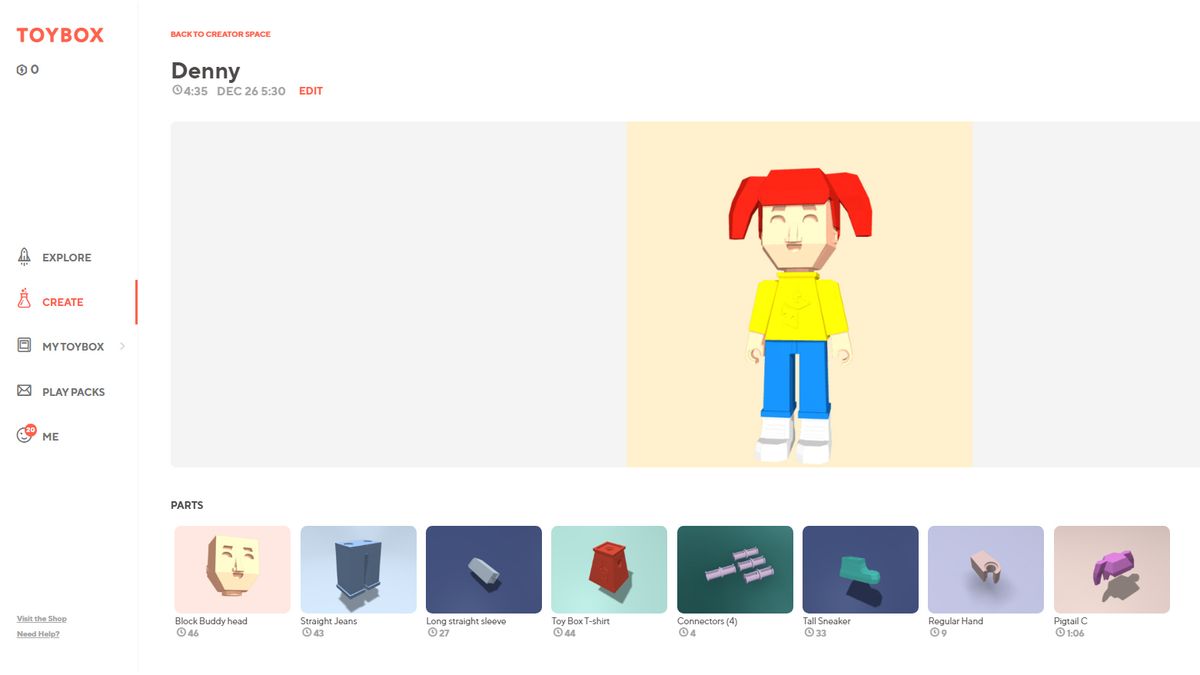
Task: Expand My Toybox with the chevron arrow
Action: click(x=122, y=346)
